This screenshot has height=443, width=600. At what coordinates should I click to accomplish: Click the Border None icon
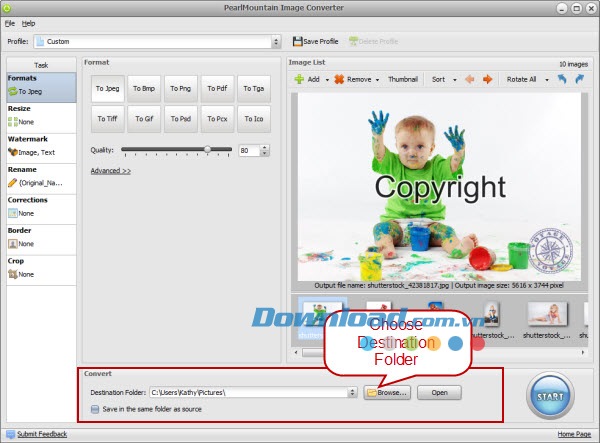click(x=13, y=244)
